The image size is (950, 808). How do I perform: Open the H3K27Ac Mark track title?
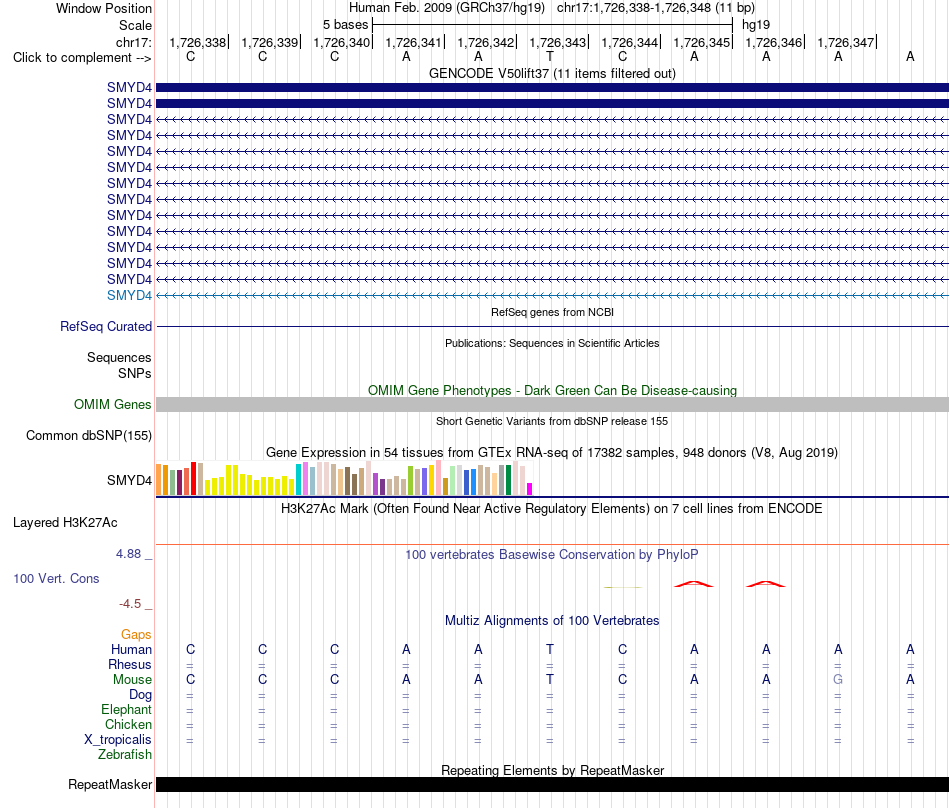coord(552,509)
